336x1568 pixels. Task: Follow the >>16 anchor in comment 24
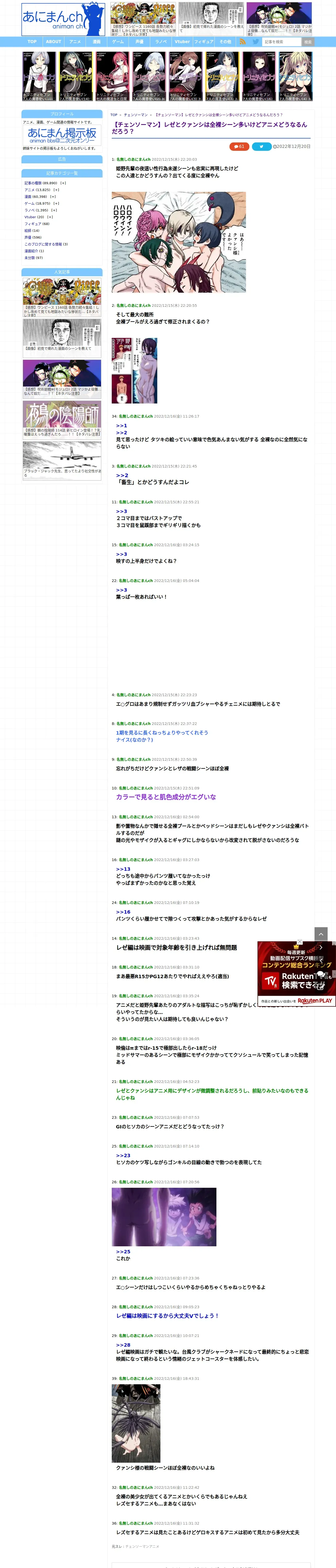click(123, 912)
